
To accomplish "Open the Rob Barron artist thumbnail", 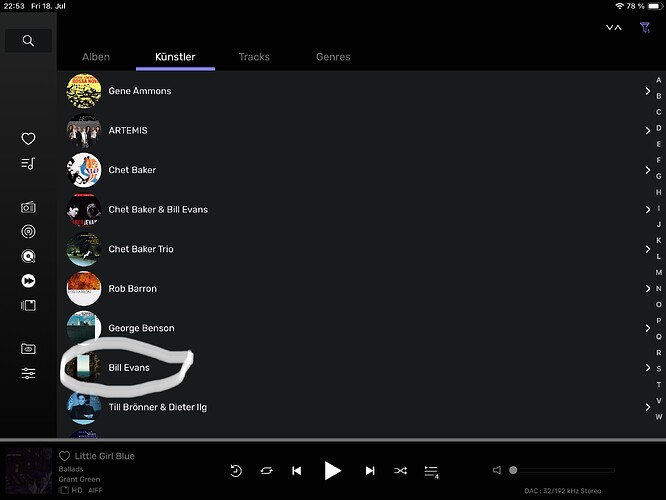I will click(x=84, y=288).
